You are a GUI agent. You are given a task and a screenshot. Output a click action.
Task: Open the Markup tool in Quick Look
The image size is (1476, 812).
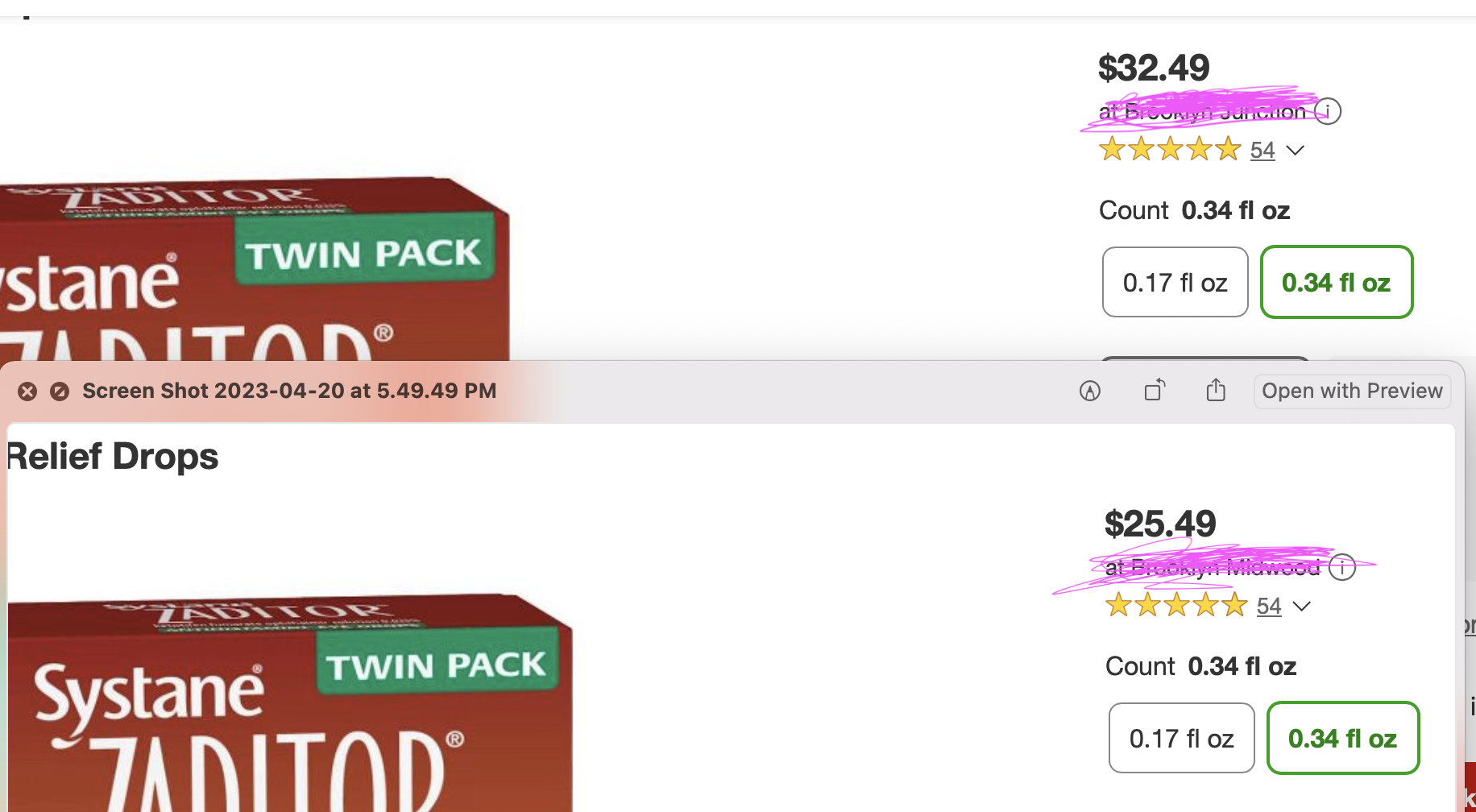click(1089, 391)
